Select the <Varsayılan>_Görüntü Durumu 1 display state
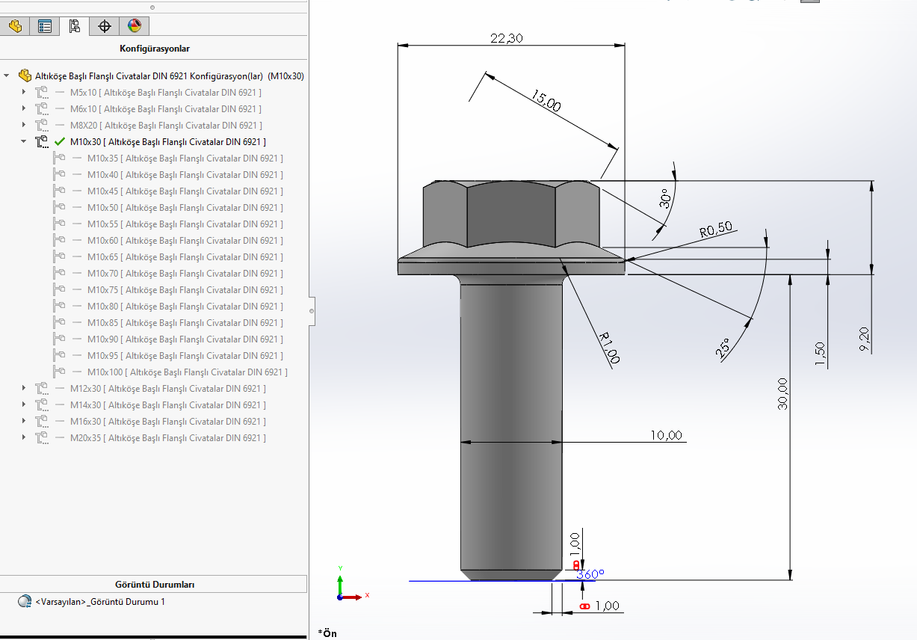 100,602
